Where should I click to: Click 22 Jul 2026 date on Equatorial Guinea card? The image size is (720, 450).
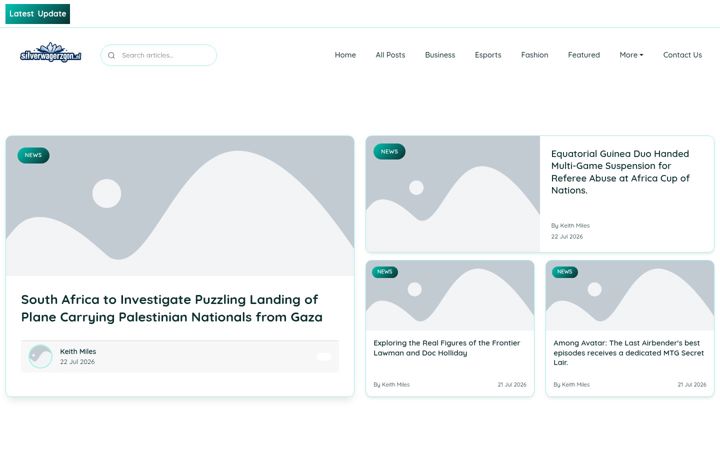pos(567,236)
